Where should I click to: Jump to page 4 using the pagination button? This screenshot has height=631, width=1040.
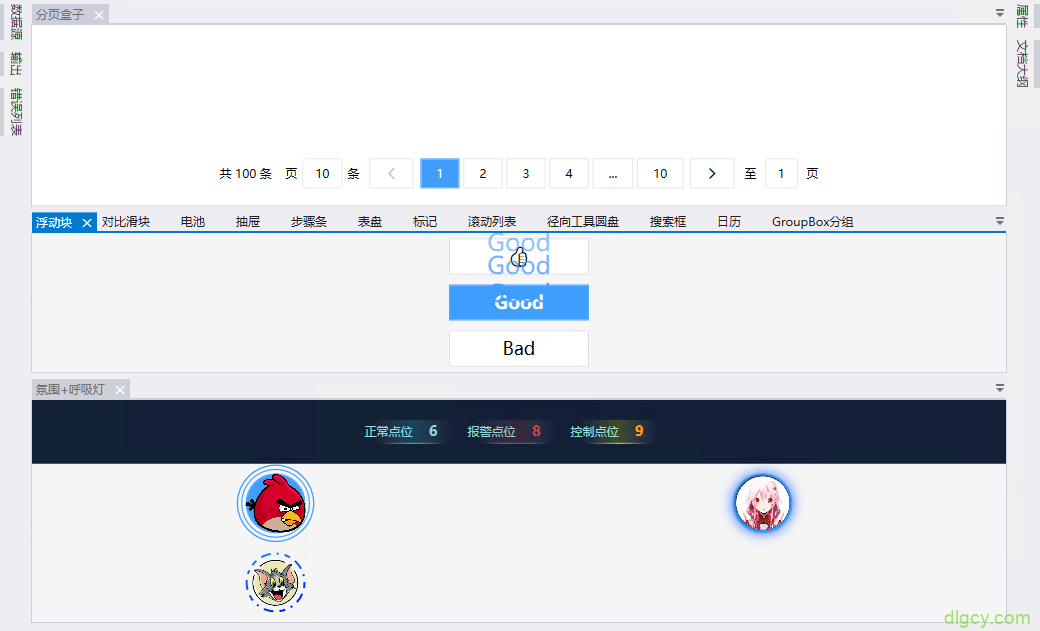(569, 173)
